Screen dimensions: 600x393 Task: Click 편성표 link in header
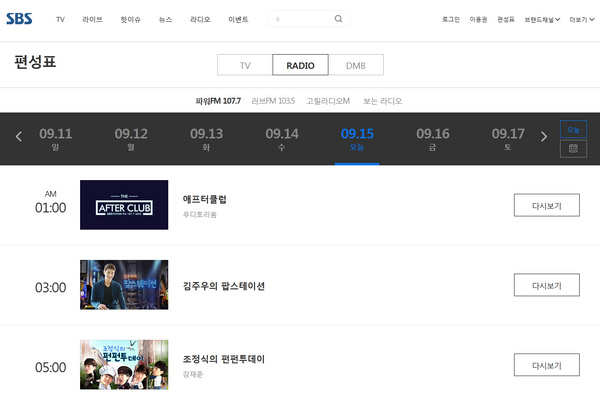(506, 20)
